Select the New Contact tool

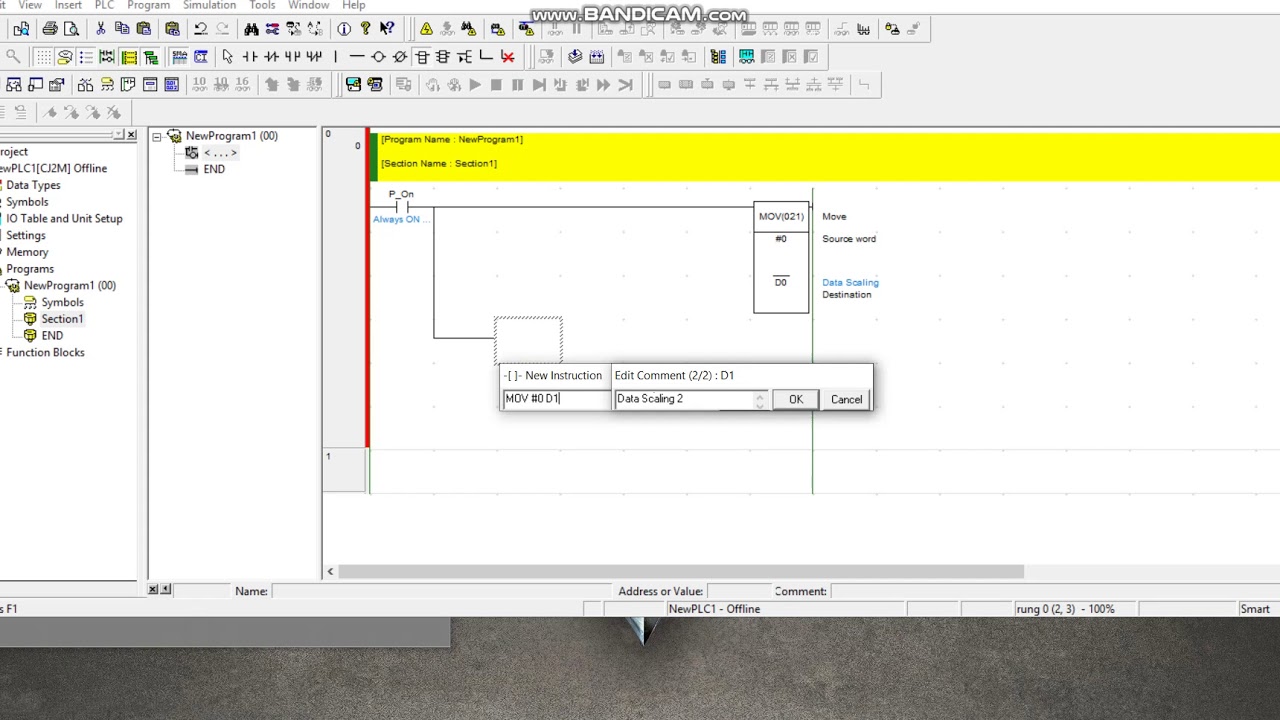pos(250,57)
